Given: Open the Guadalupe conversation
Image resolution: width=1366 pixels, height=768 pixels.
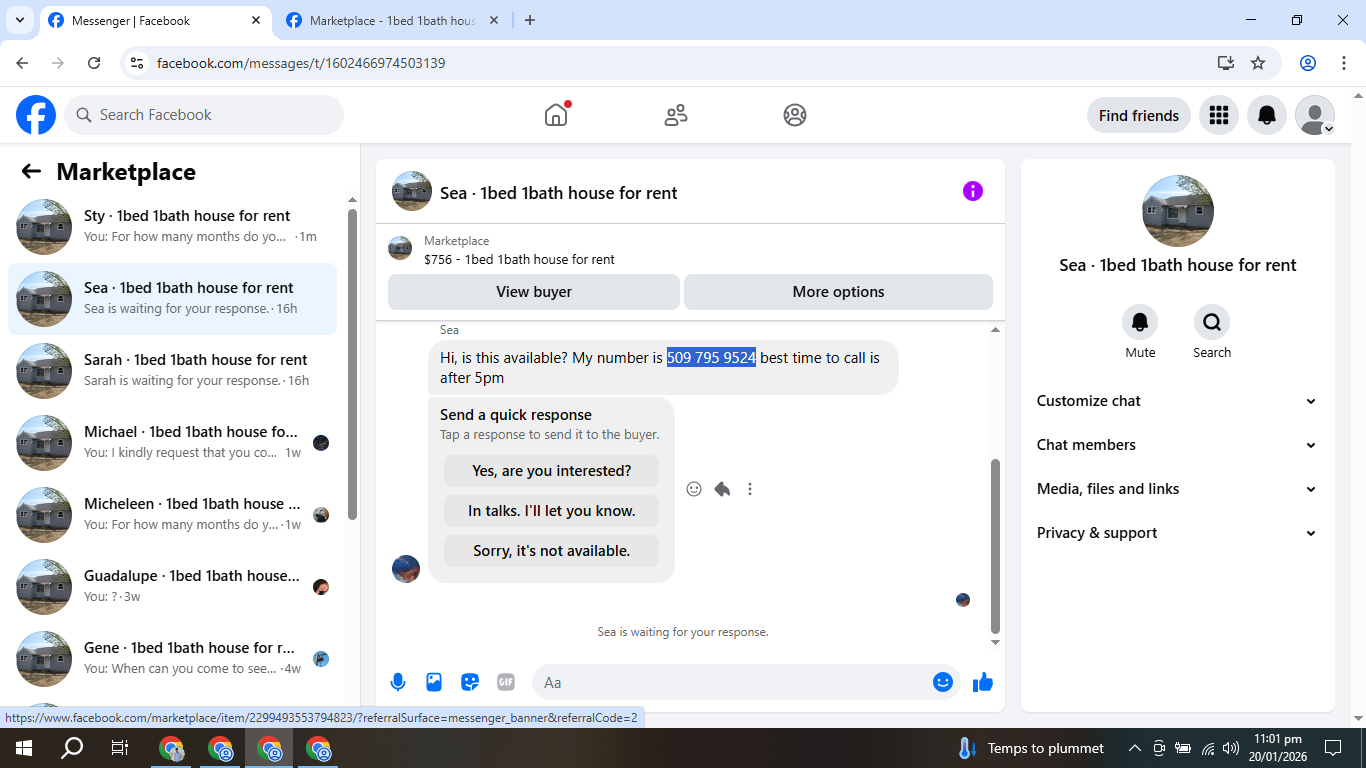Looking at the screenshot, I should (x=172, y=587).
